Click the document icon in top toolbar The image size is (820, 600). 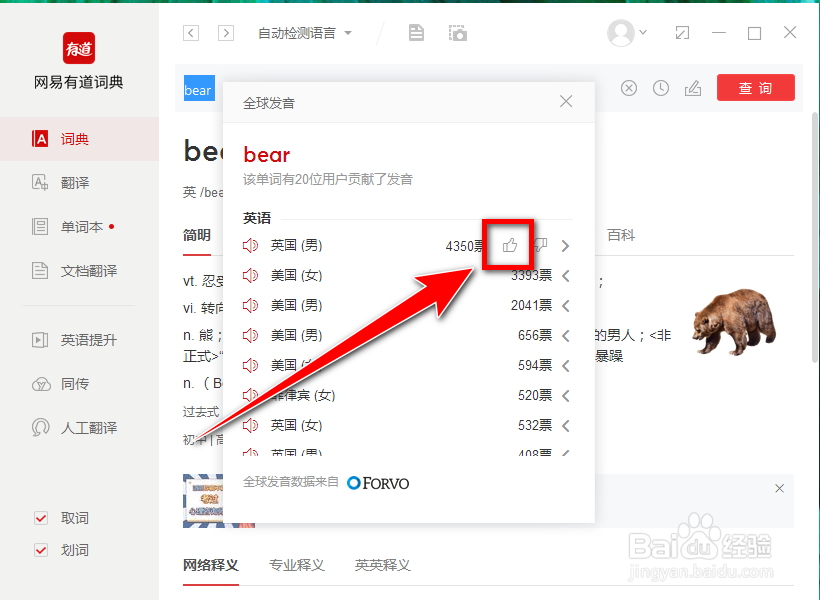pos(416,33)
